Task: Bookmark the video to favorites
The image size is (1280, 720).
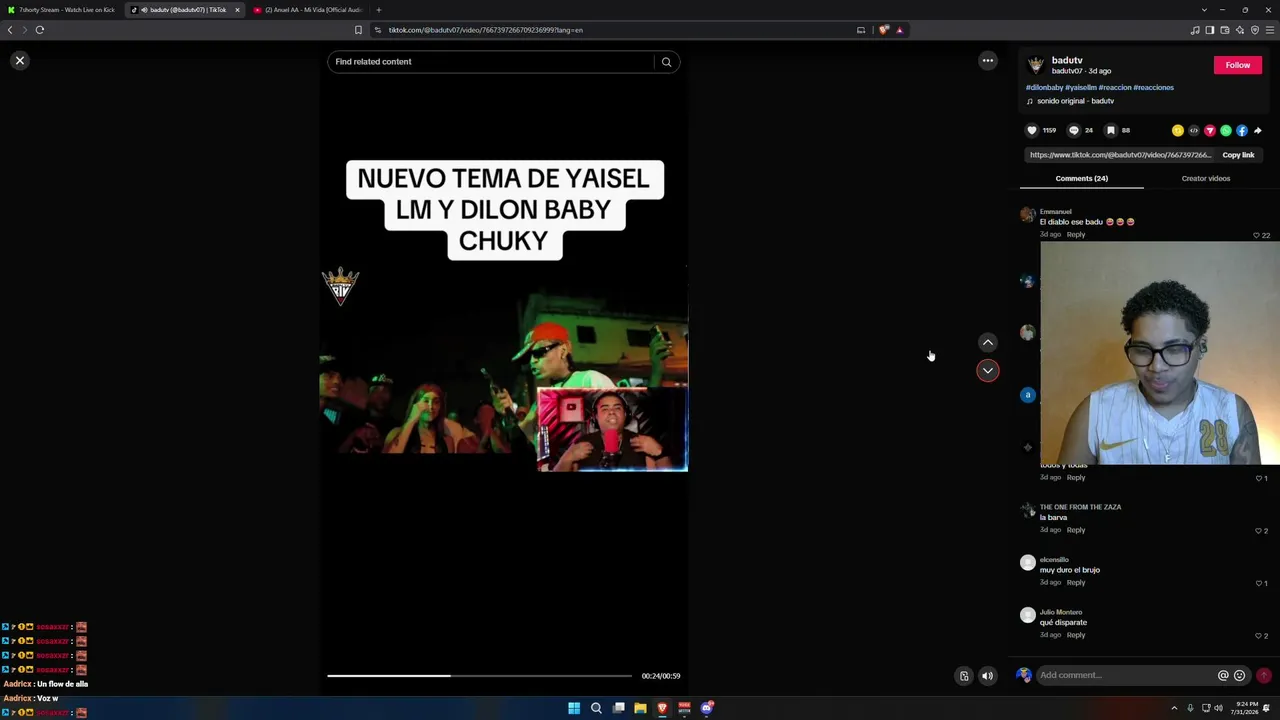Action: point(1111,130)
